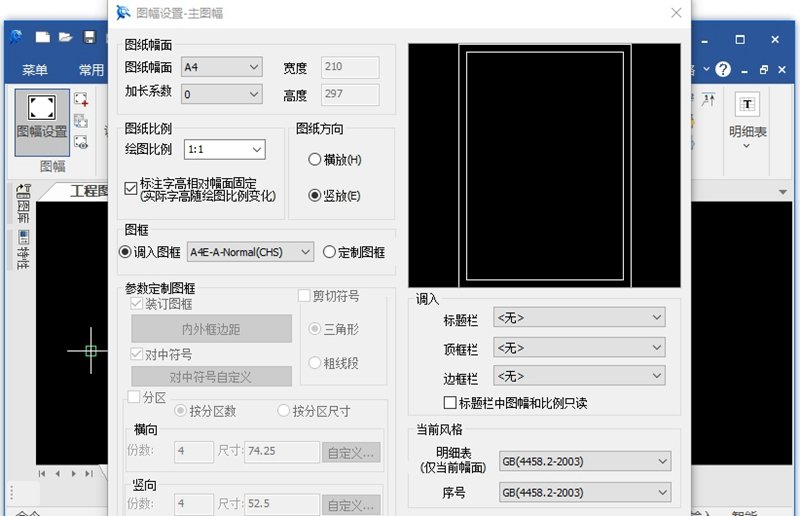The height and width of the screenshot is (516, 800).
Task: Toggle the 分区 checkbox
Action: 134,397
